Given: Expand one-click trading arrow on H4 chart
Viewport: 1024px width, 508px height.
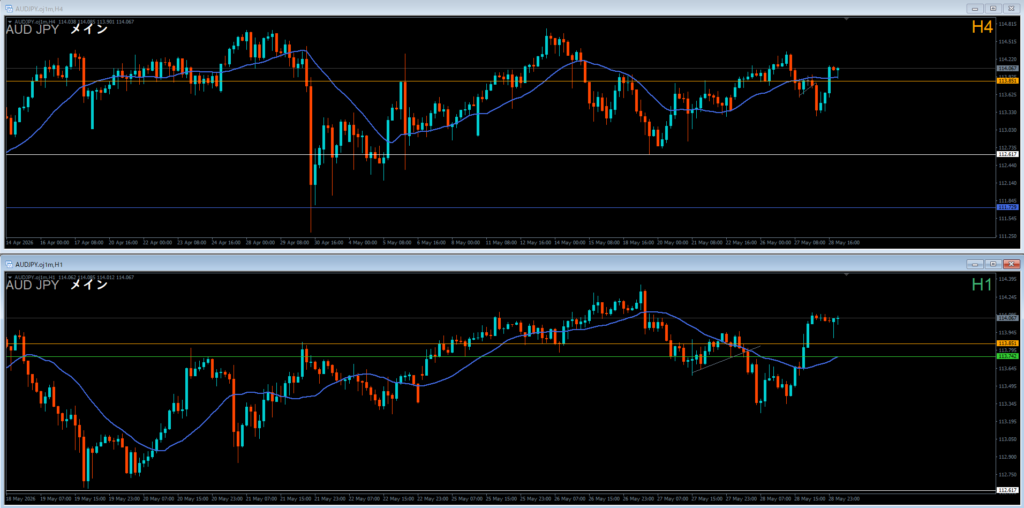Looking at the screenshot, I should (10, 22).
